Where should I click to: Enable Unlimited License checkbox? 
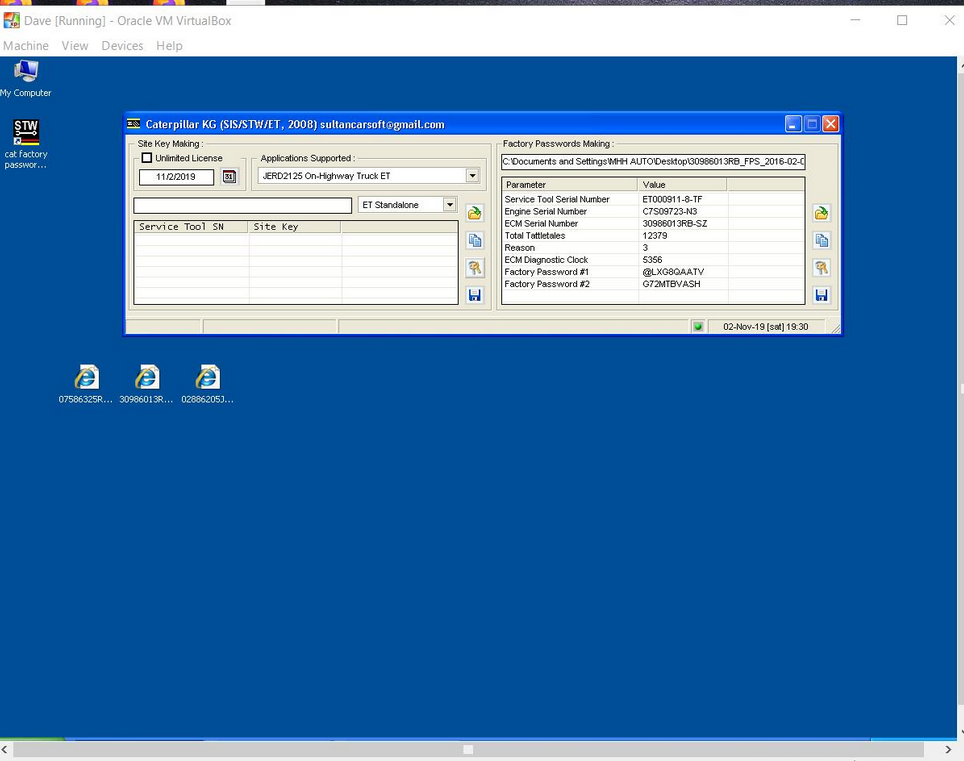pos(146,158)
